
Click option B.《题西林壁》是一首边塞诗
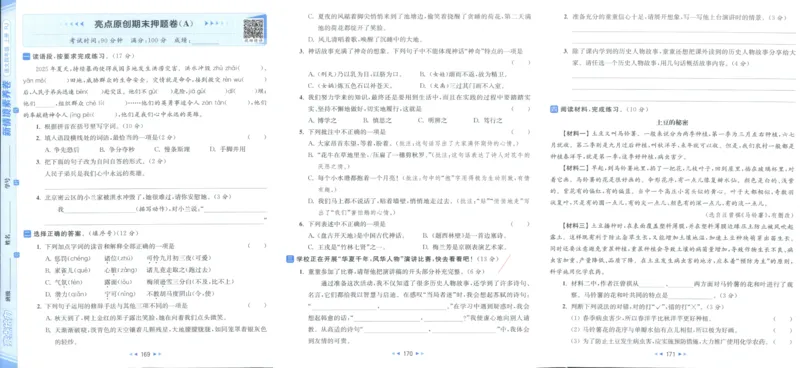[x=464, y=236]
